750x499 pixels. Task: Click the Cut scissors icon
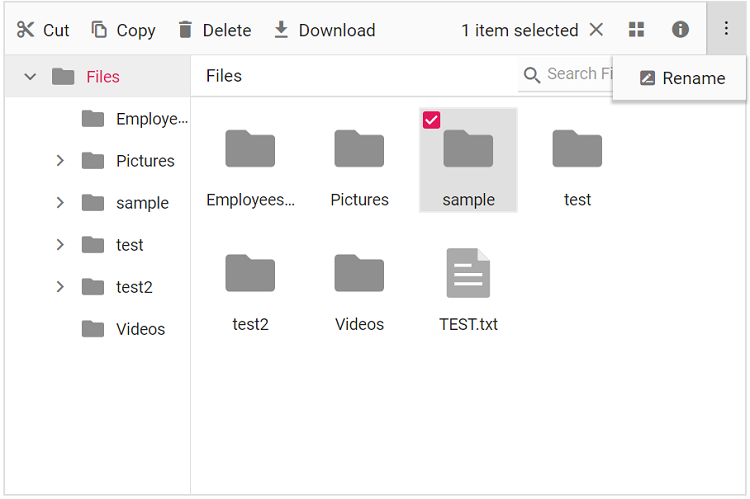tap(25, 30)
